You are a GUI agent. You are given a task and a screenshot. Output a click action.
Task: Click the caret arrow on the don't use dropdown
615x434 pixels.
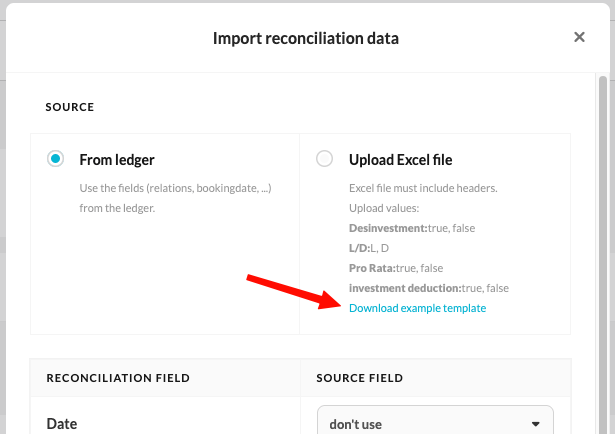(536, 424)
